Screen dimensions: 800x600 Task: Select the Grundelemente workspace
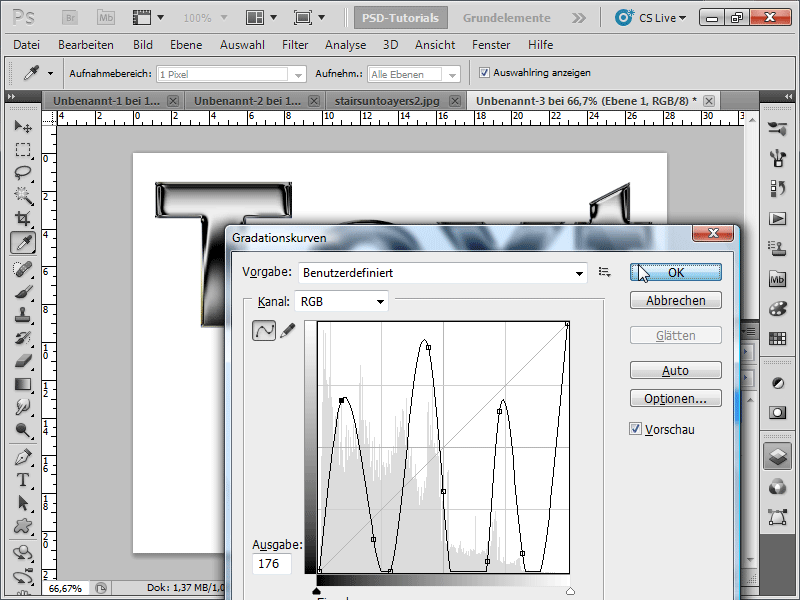coord(507,18)
